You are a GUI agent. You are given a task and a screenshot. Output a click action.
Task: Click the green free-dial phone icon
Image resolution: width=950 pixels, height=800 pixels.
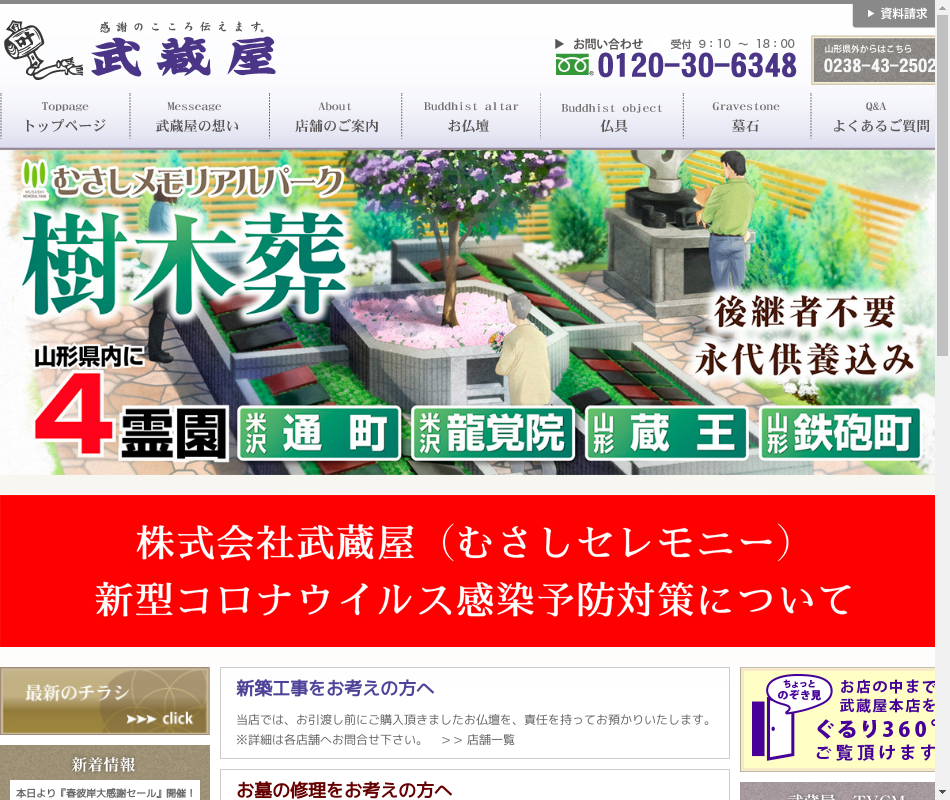click(x=574, y=65)
